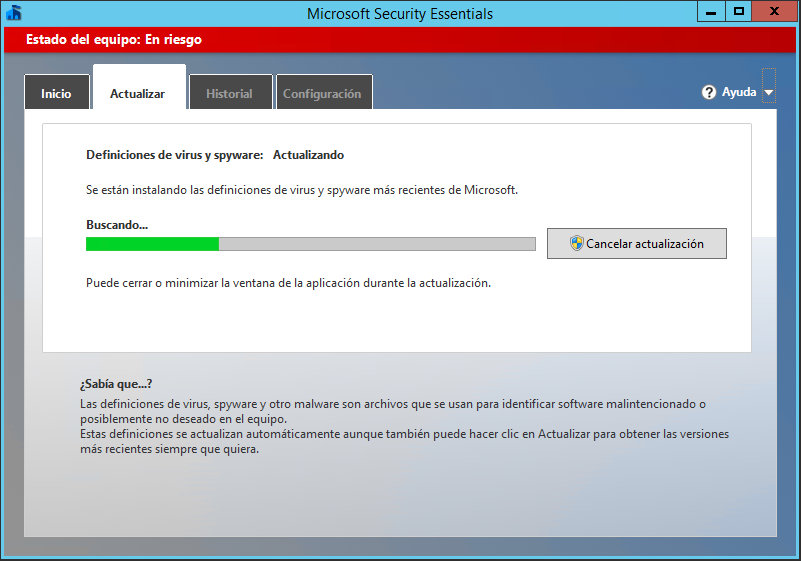Expand the Ayuda dropdown arrow
The image size is (801, 561).
coord(768,93)
